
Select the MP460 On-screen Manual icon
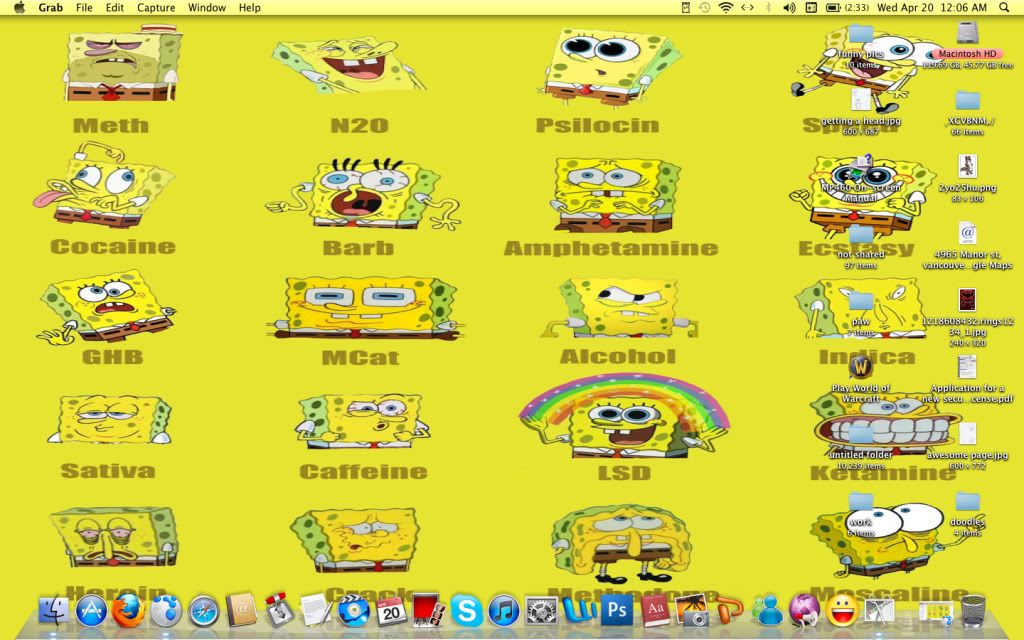(861, 167)
